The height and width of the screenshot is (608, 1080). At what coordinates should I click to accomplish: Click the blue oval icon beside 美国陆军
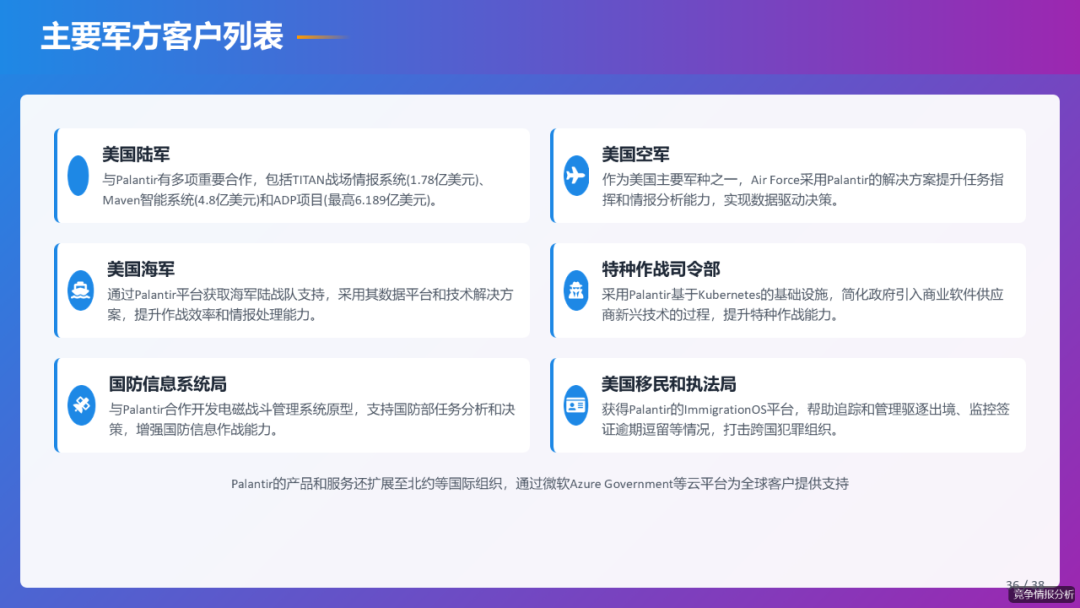tap(79, 176)
